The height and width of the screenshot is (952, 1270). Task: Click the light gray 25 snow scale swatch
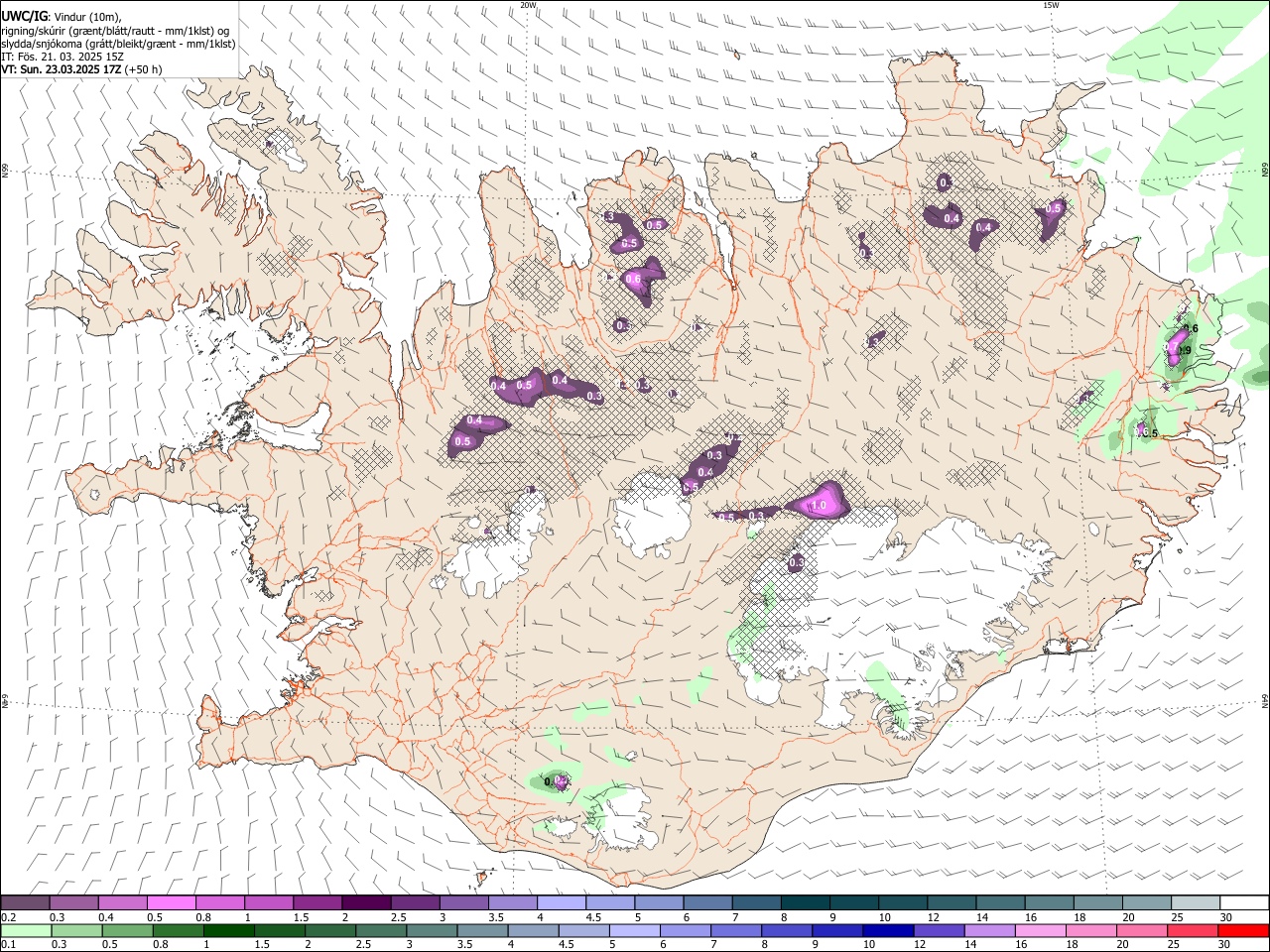pyautogui.click(x=1196, y=903)
